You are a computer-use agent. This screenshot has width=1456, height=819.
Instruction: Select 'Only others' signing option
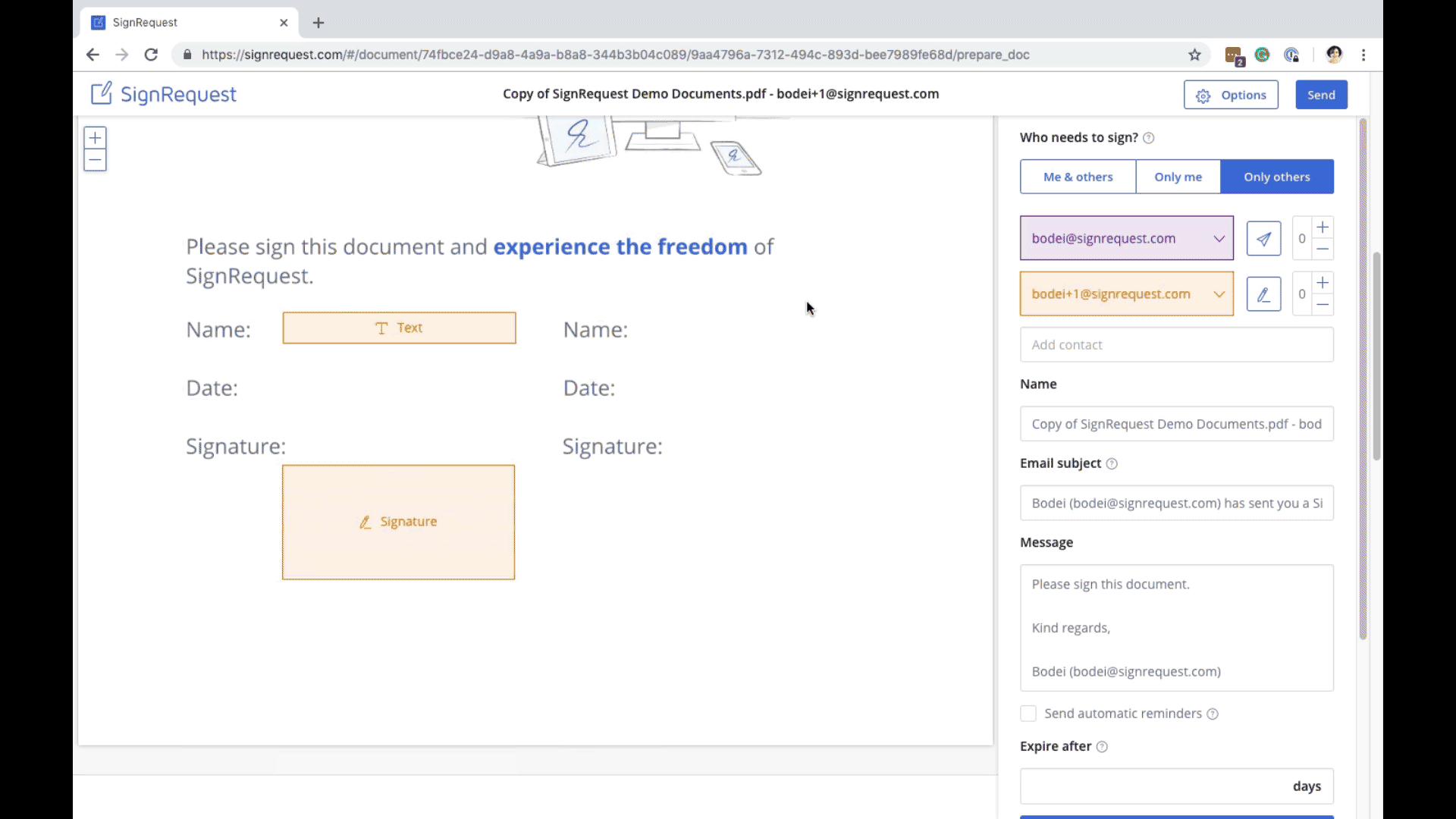[x=1277, y=177]
